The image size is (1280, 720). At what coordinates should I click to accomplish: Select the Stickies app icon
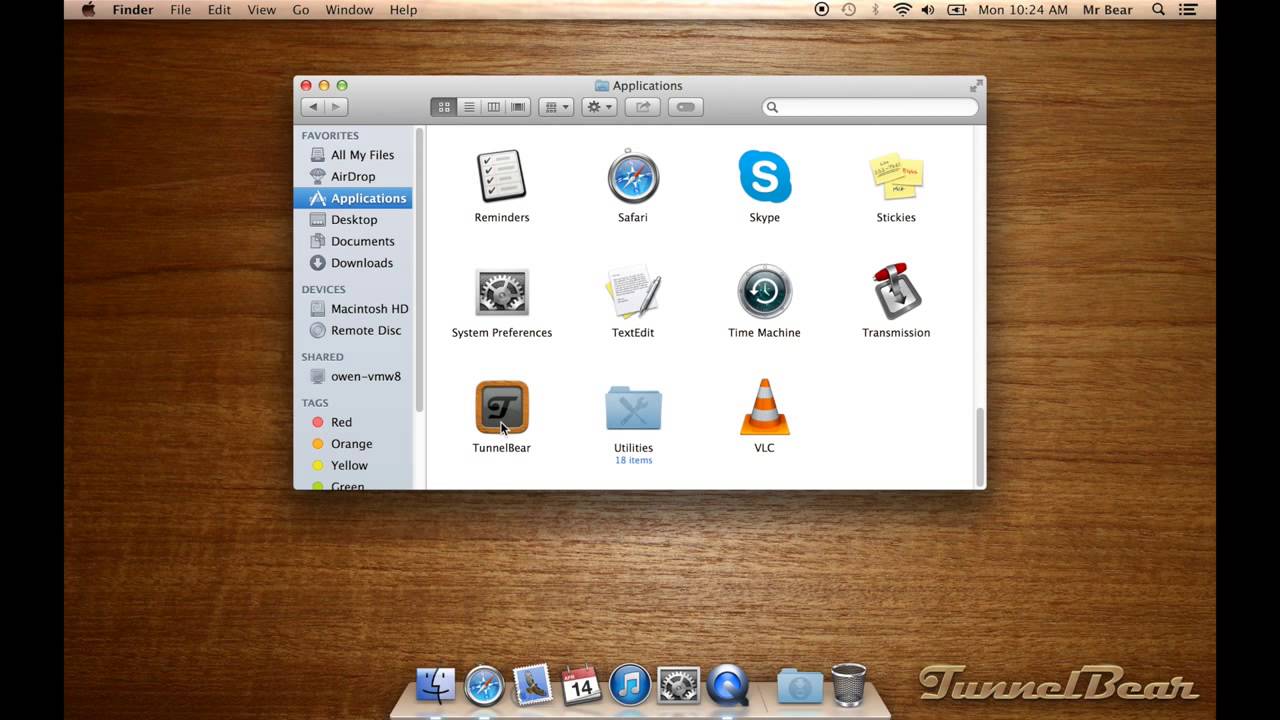[896, 176]
